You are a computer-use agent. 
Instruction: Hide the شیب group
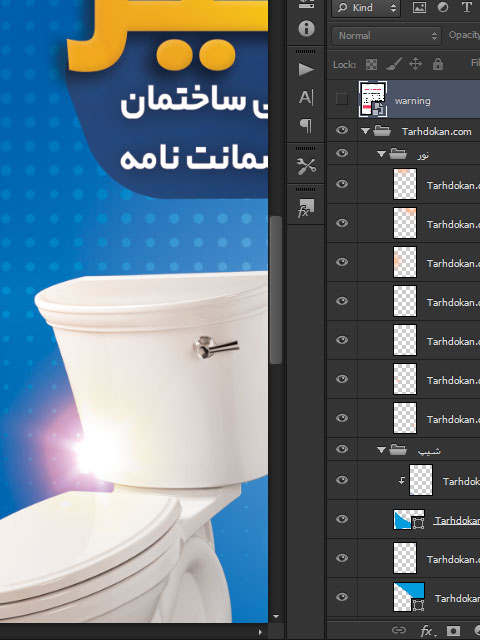pyautogui.click(x=342, y=449)
